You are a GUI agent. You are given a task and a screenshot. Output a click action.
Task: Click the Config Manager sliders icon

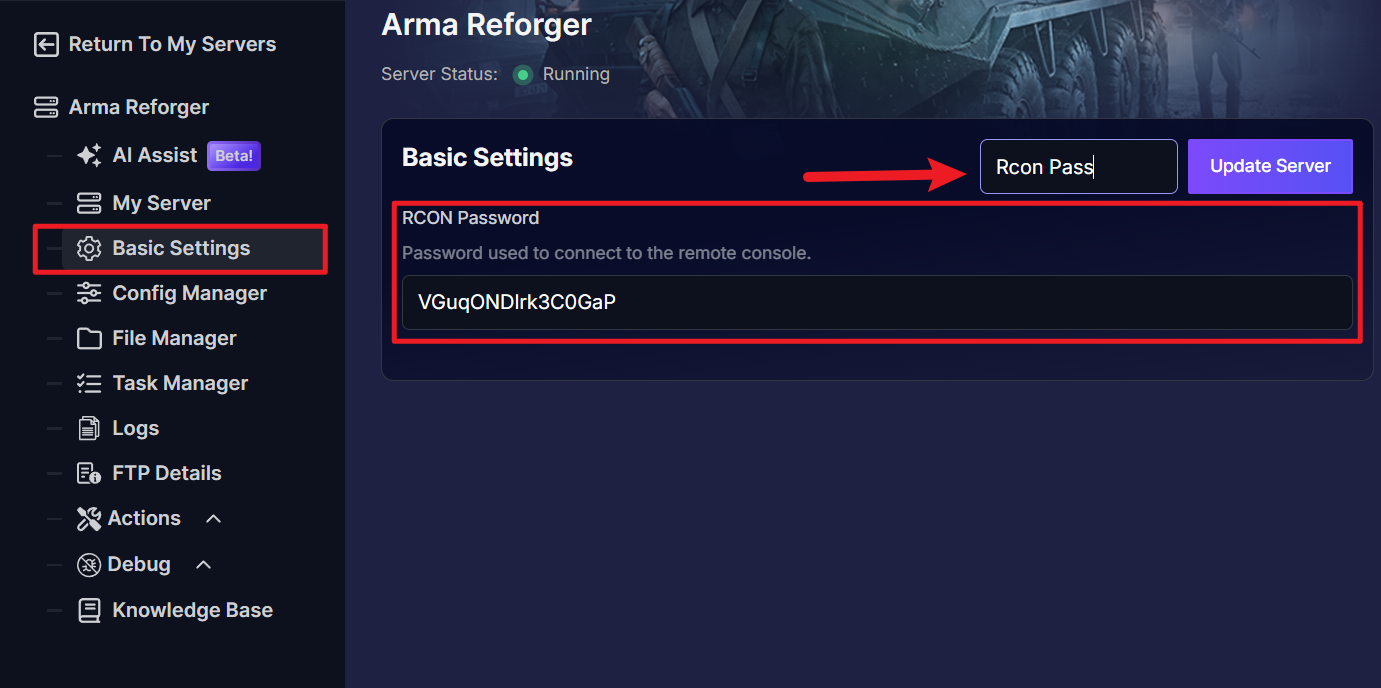(89, 293)
